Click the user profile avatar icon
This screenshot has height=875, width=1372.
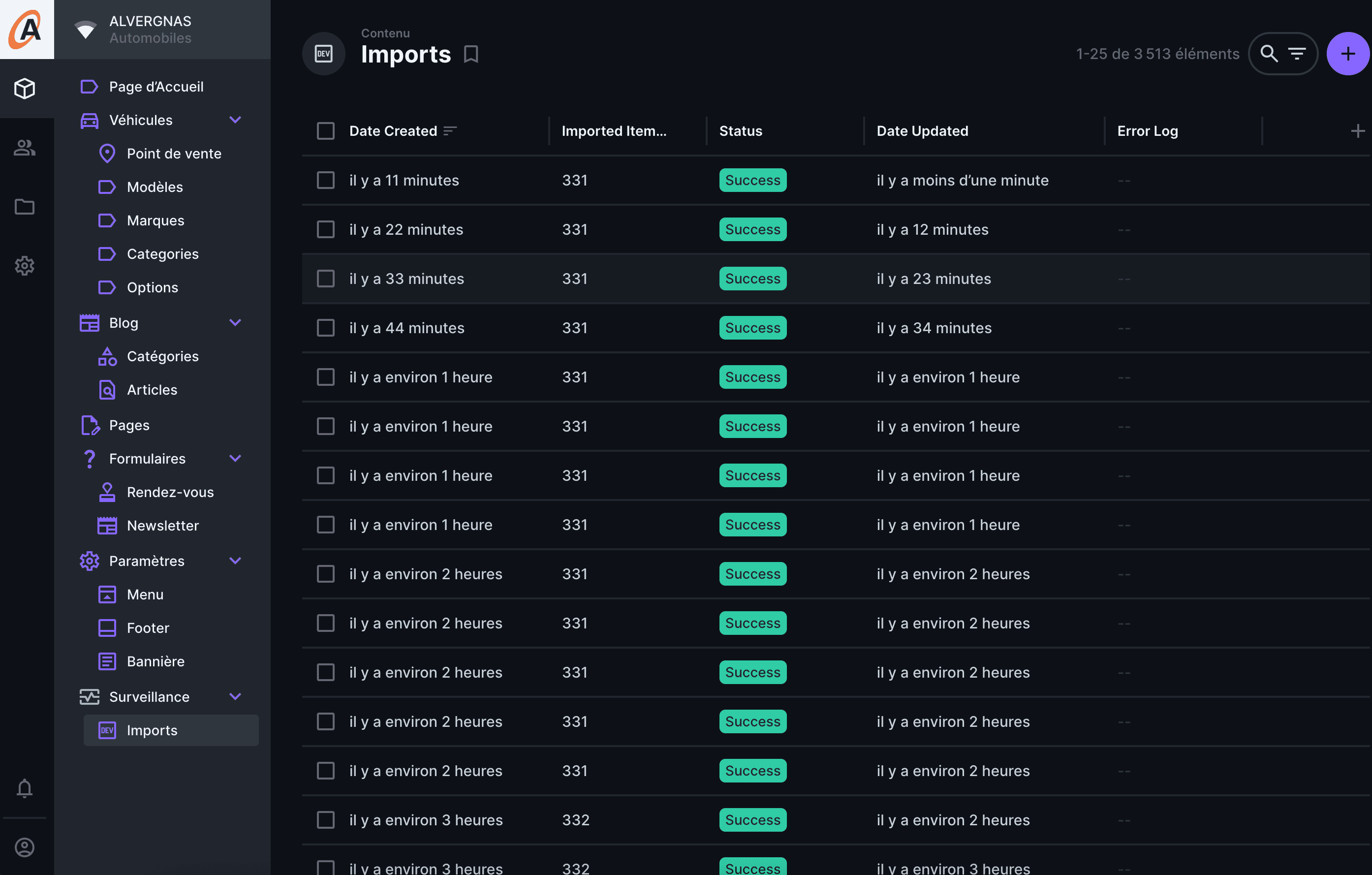coord(25,847)
